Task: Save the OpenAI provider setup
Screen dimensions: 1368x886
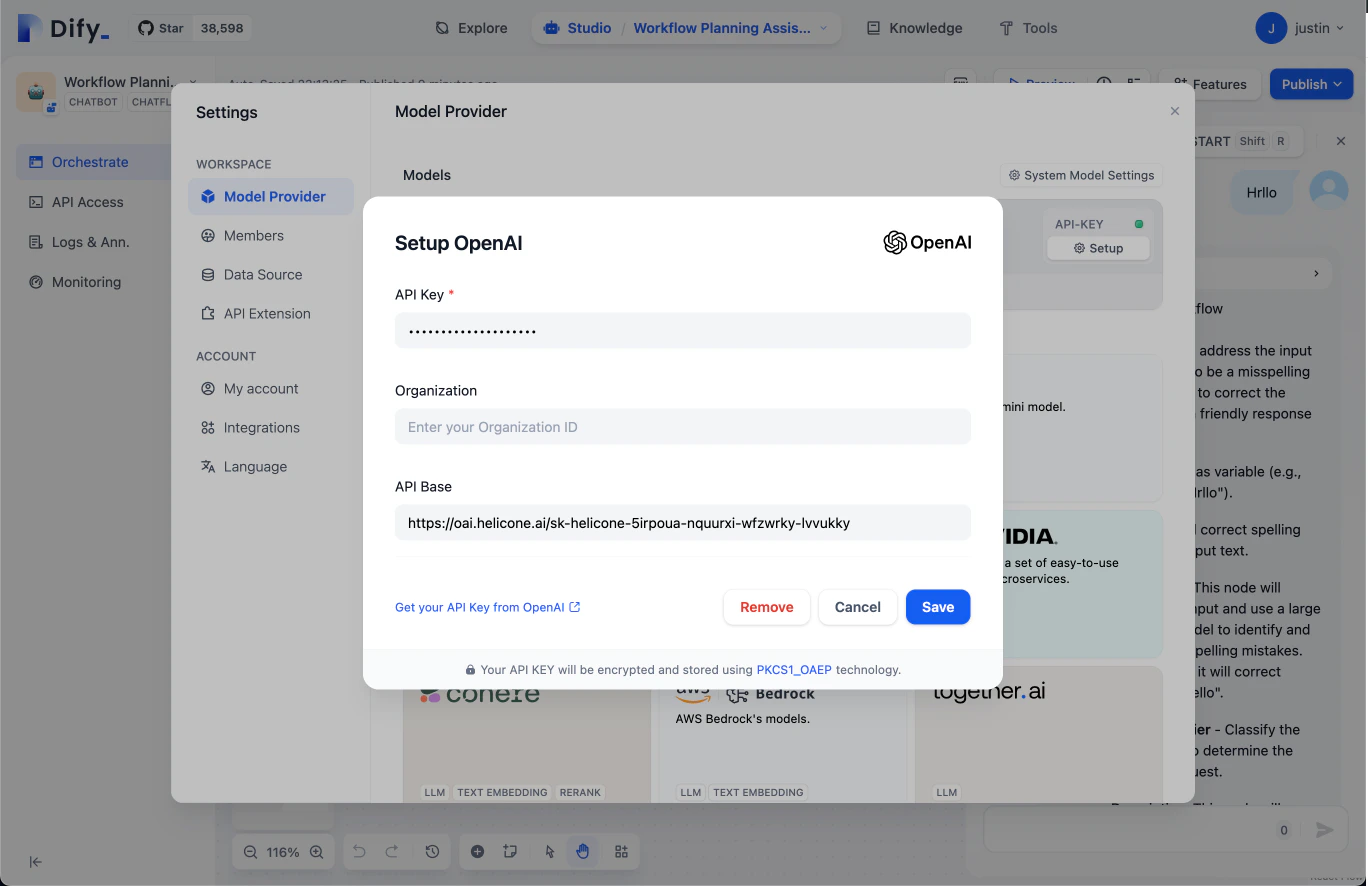Action: (x=937, y=607)
